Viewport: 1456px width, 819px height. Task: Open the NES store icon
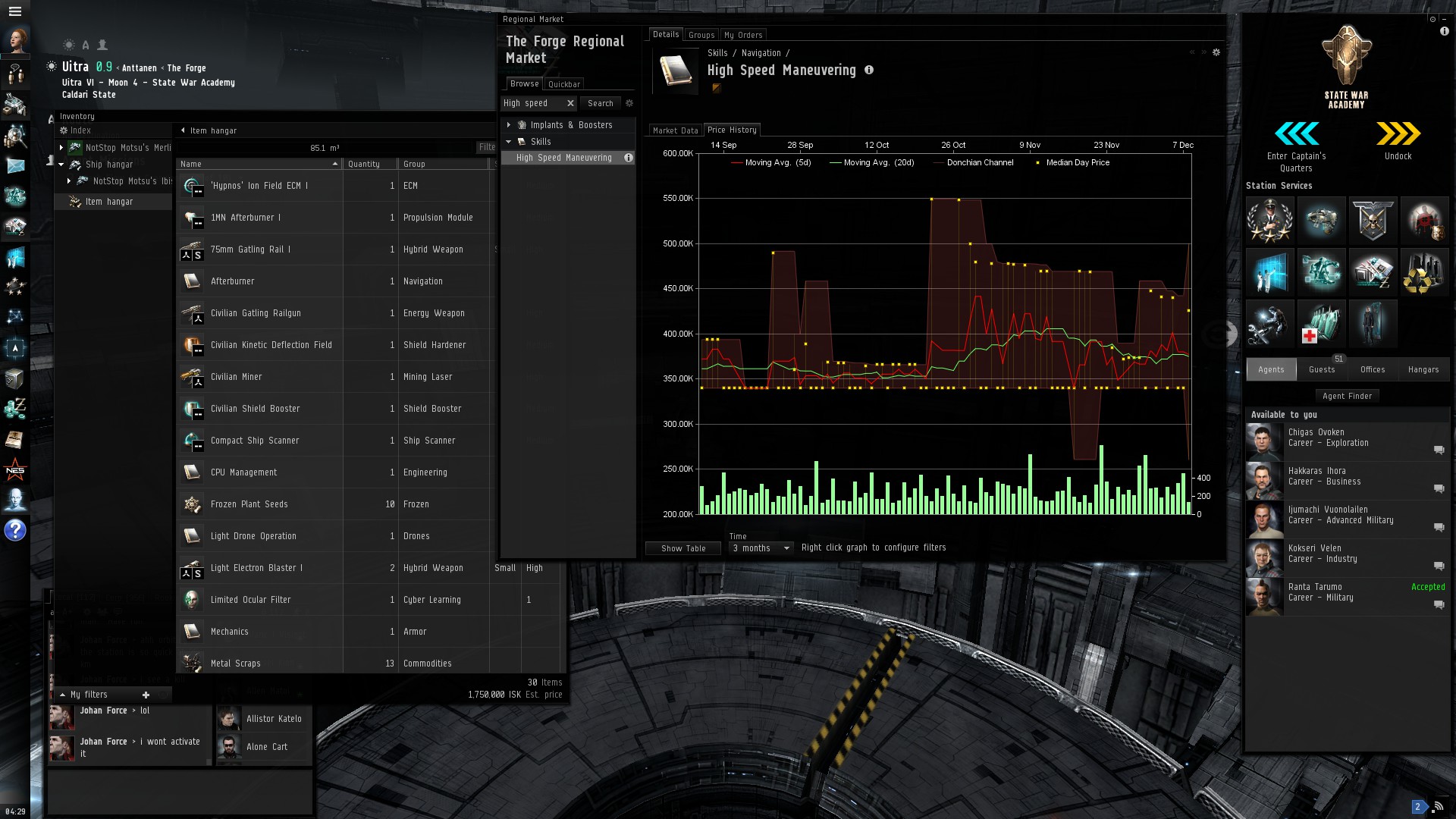click(x=15, y=469)
